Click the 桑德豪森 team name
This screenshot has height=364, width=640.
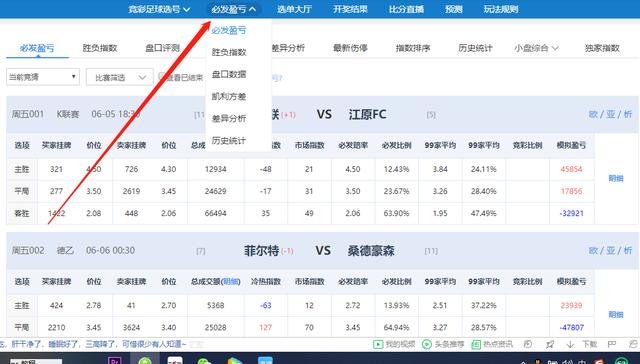tap(371, 251)
